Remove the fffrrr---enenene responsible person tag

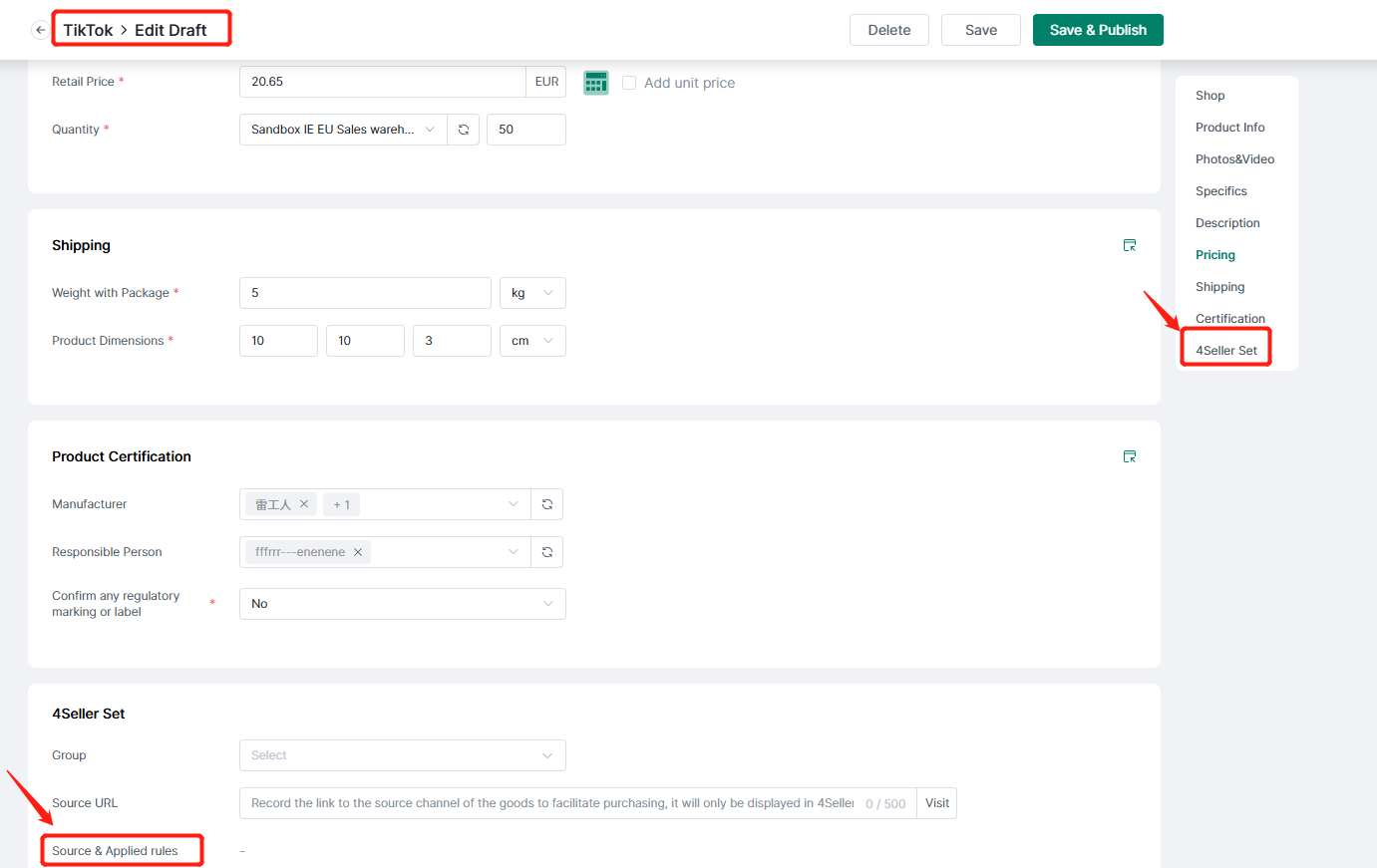pyautogui.click(x=358, y=552)
